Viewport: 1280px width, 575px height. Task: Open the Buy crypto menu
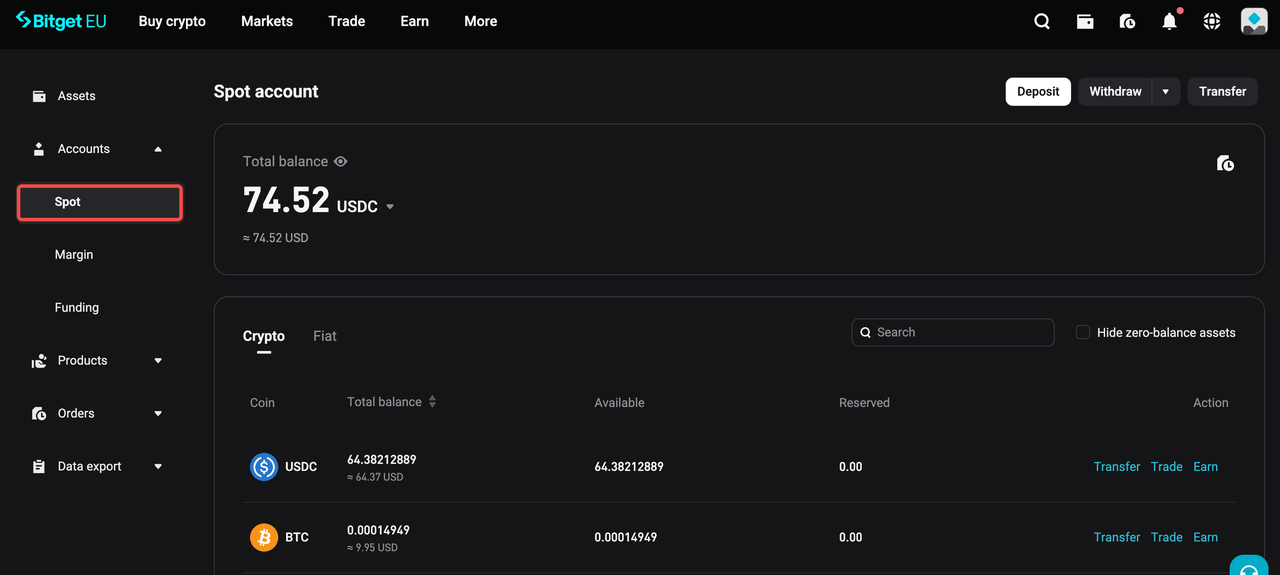coord(172,21)
